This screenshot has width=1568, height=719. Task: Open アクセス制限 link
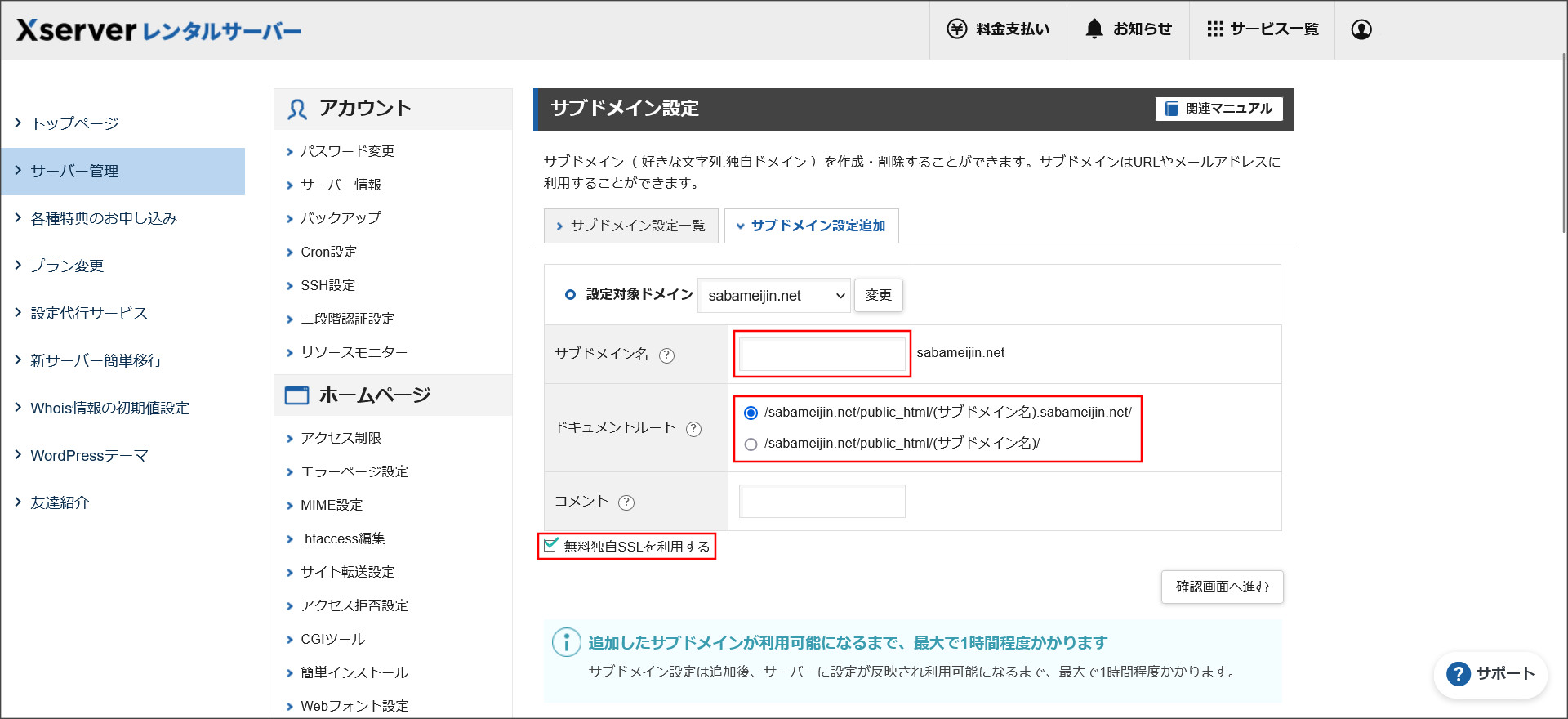click(341, 438)
